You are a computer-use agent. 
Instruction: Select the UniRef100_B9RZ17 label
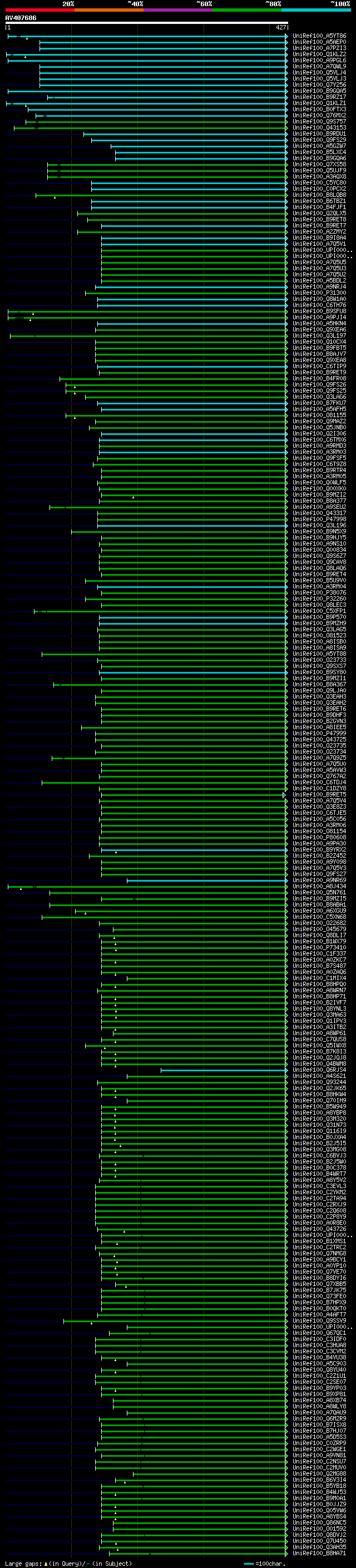(x=319, y=97)
